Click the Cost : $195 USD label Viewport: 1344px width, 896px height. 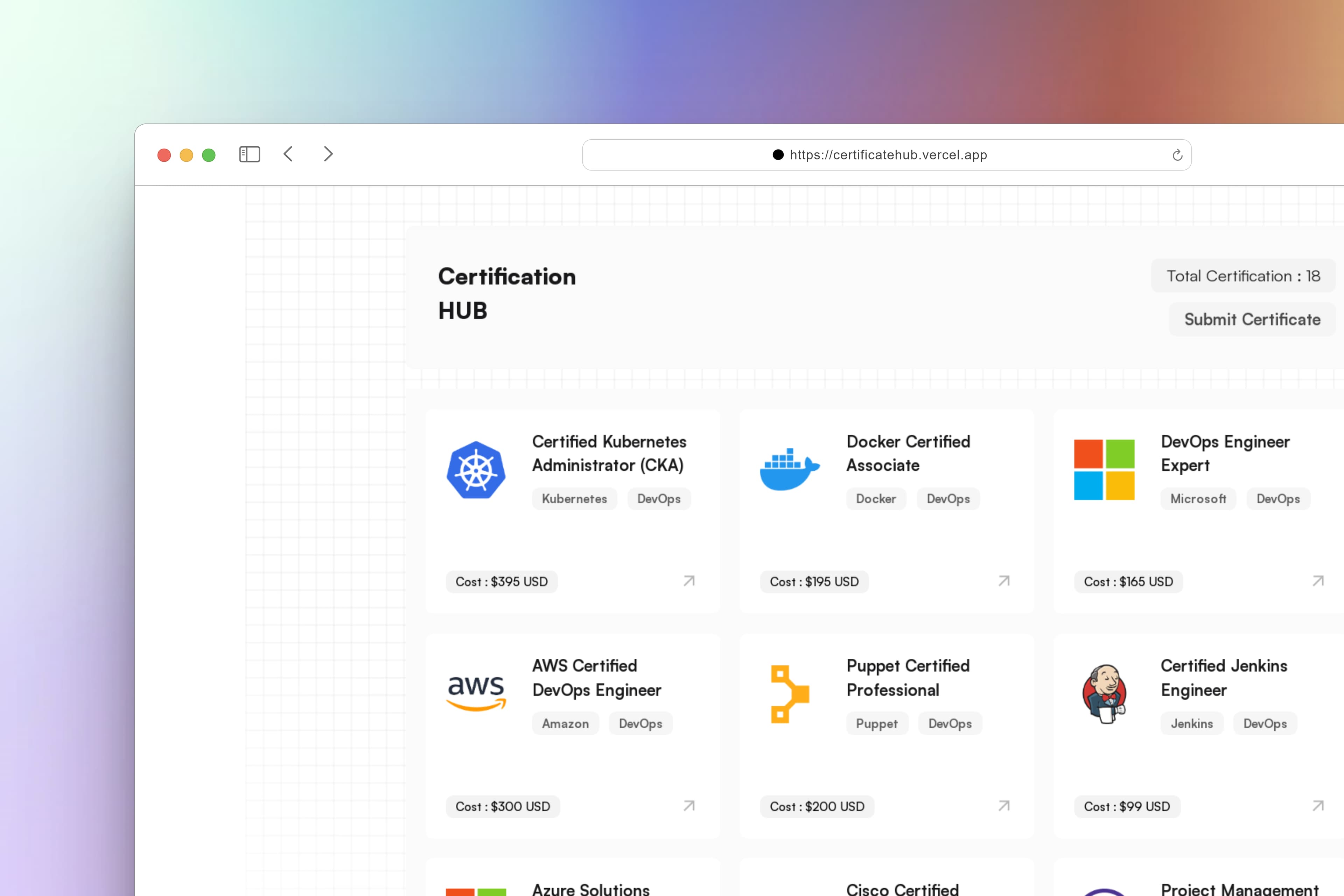pos(814,582)
